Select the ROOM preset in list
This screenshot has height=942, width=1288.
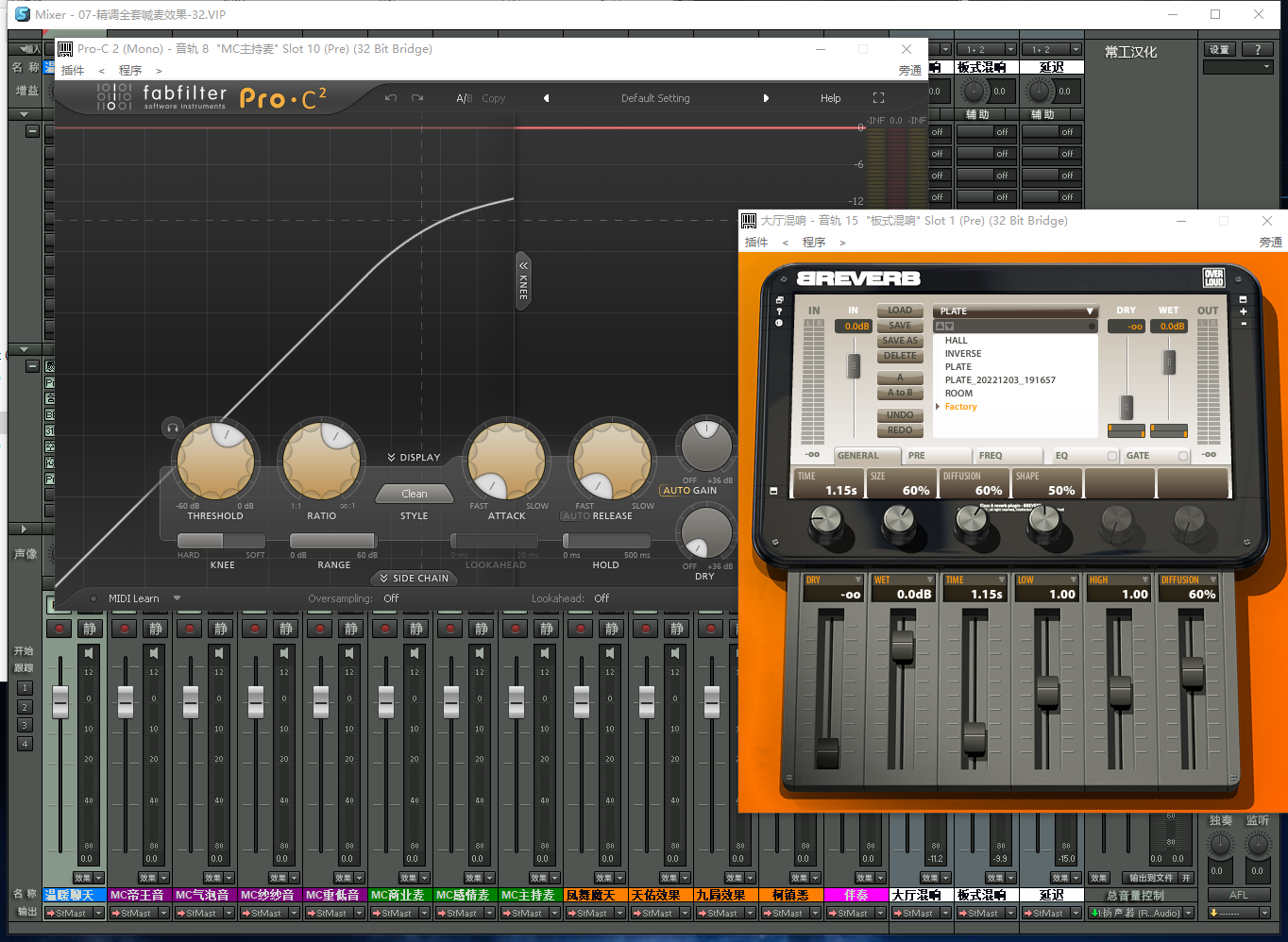pos(958,394)
